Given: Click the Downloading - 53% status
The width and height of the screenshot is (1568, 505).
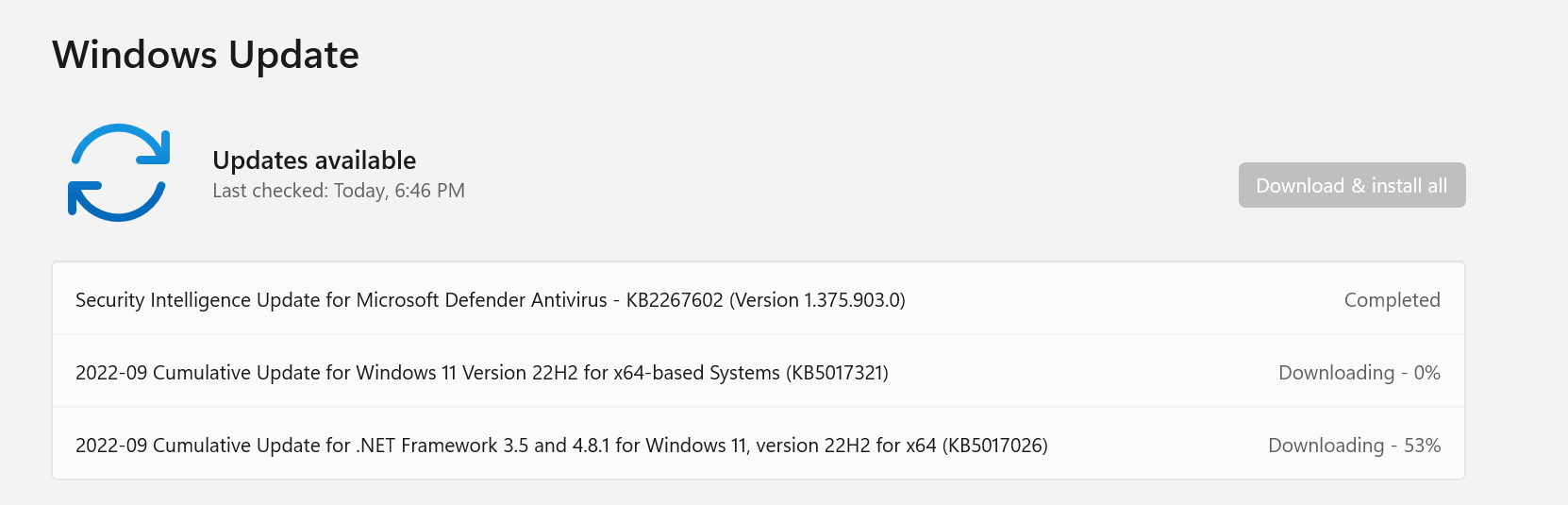Looking at the screenshot, I should click(x=1354, y=446).
